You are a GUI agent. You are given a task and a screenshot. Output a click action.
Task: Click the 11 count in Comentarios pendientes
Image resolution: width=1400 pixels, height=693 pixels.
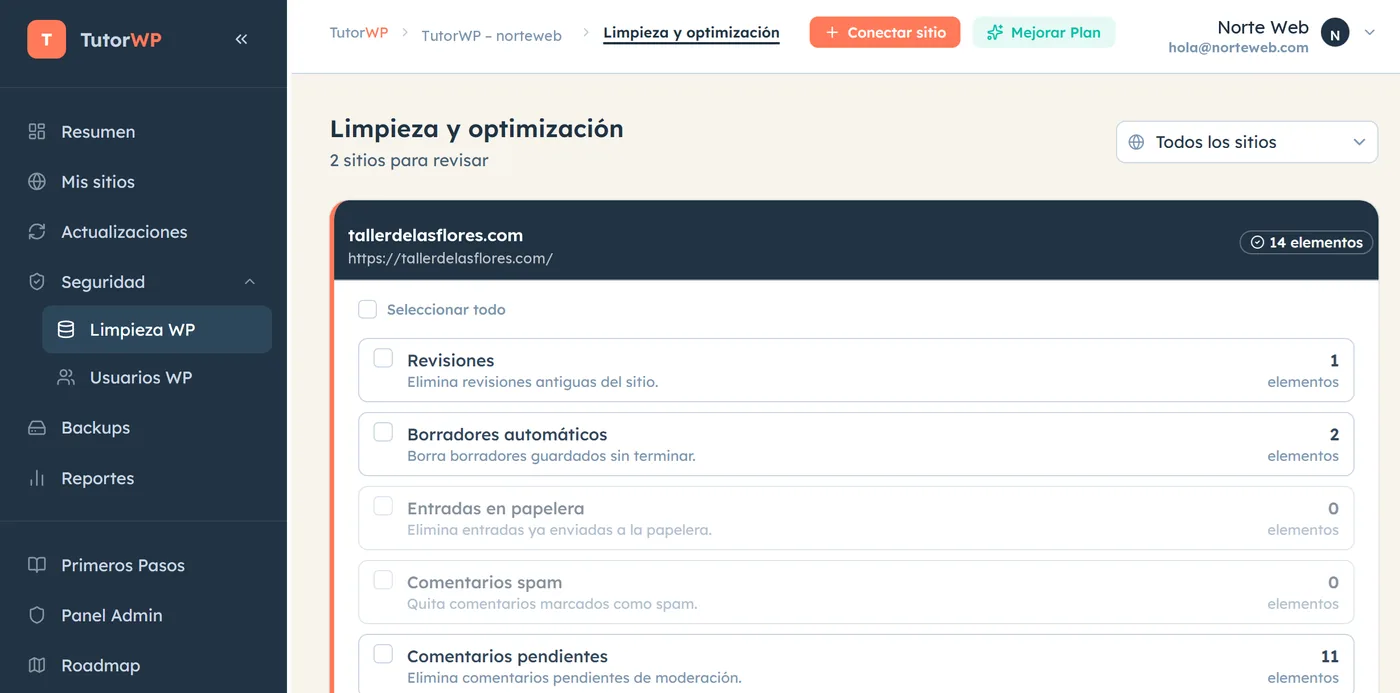tap(1329, 656)
